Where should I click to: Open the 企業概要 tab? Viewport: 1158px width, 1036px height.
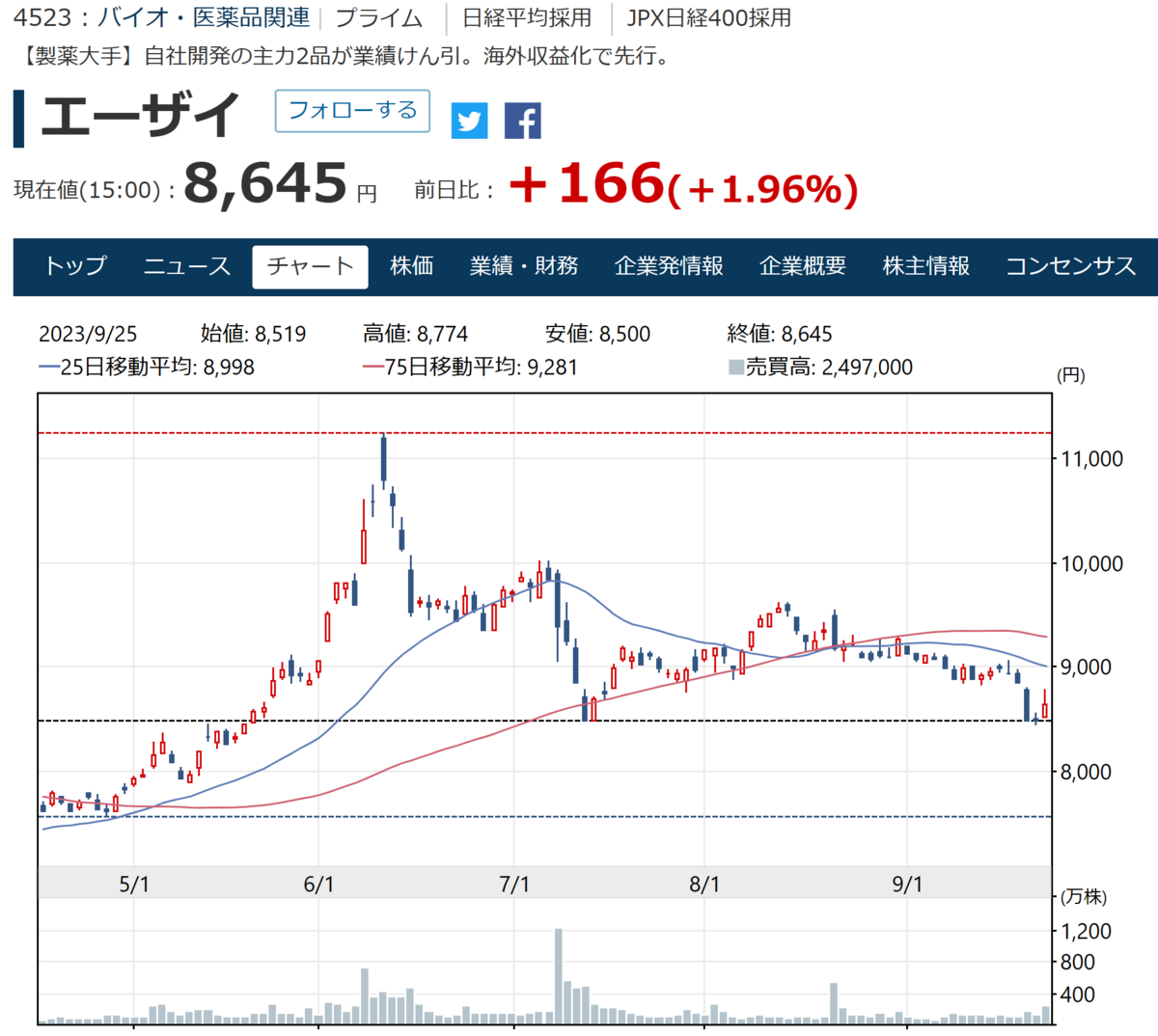pyautogui.click(x=803, y=266)
